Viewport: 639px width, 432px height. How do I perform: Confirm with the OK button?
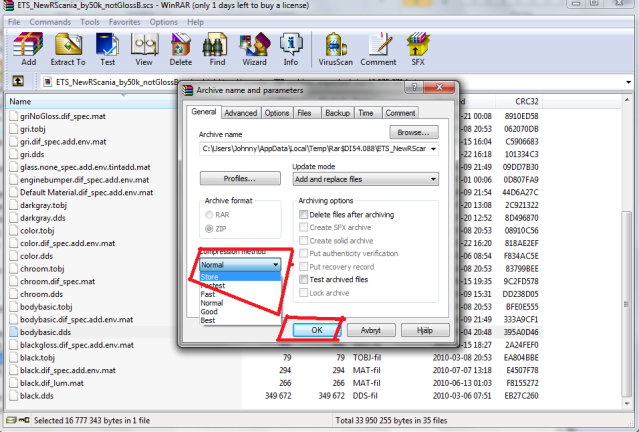pyautogui.click(x=317, y=330)
